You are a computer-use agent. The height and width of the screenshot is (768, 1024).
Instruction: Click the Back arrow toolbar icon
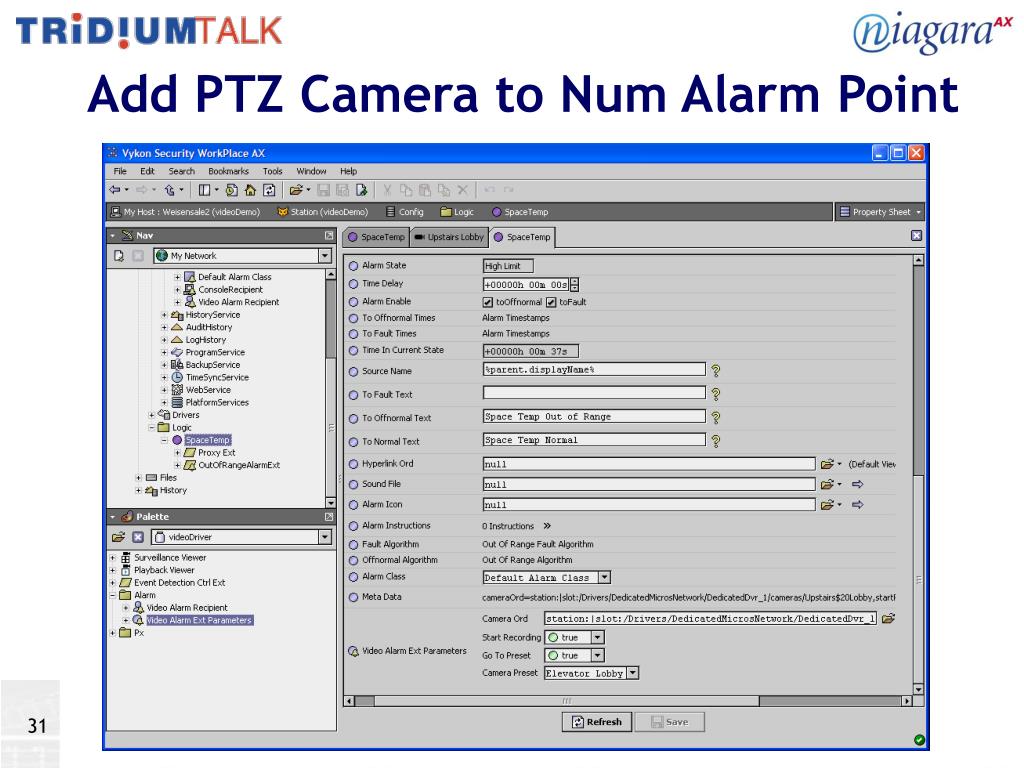coord(115,190)
